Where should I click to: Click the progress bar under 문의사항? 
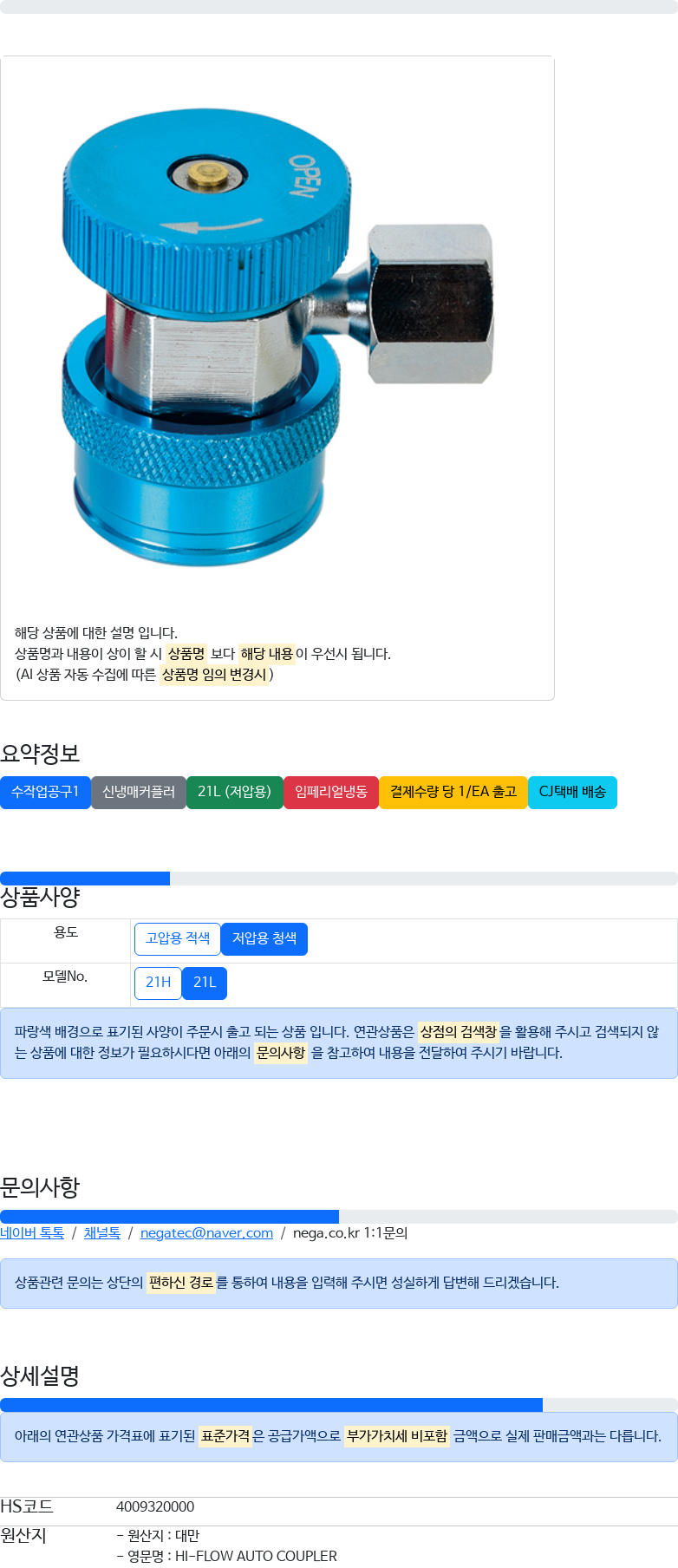339,1217
